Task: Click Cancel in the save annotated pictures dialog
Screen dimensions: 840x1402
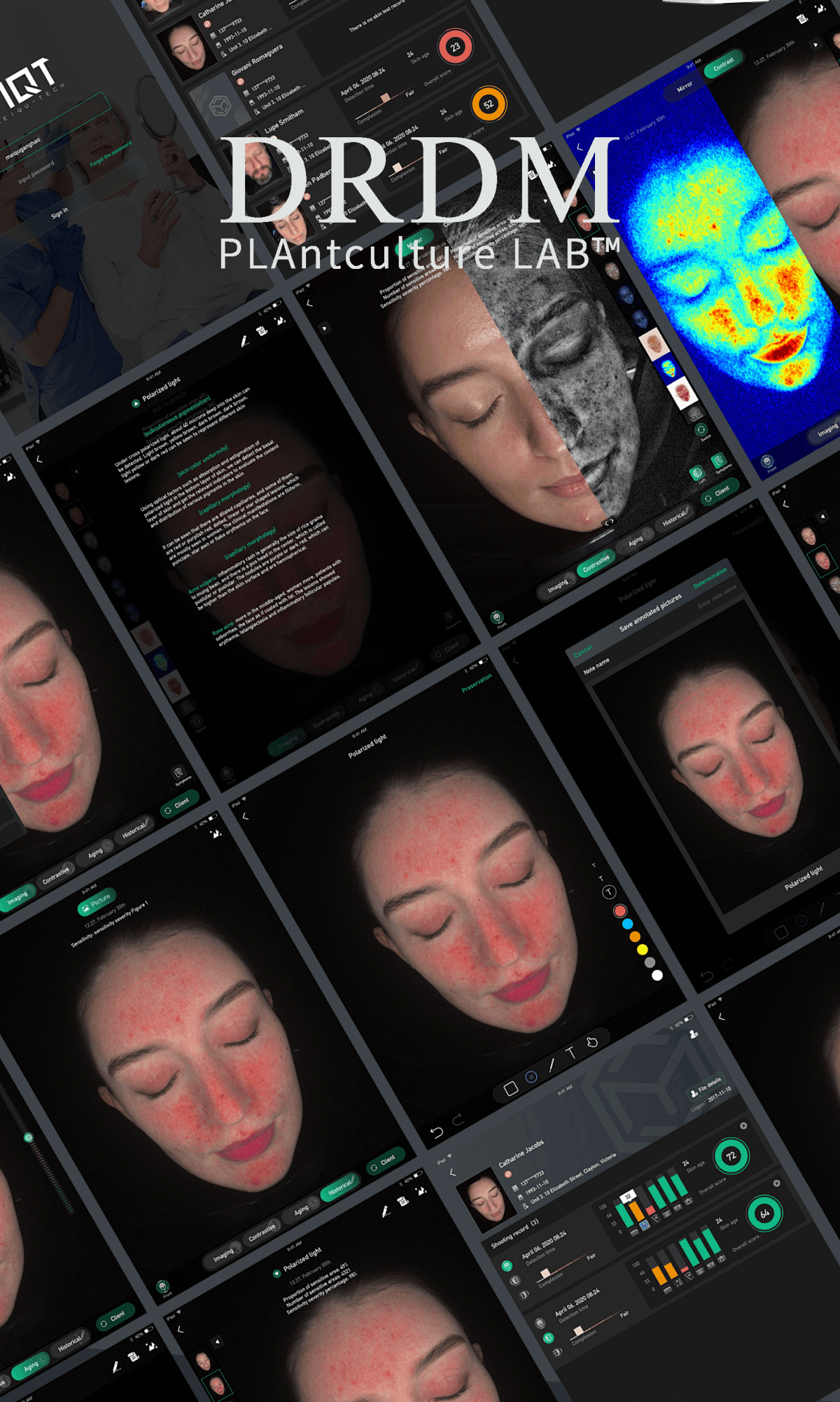Action: [583, 651]
